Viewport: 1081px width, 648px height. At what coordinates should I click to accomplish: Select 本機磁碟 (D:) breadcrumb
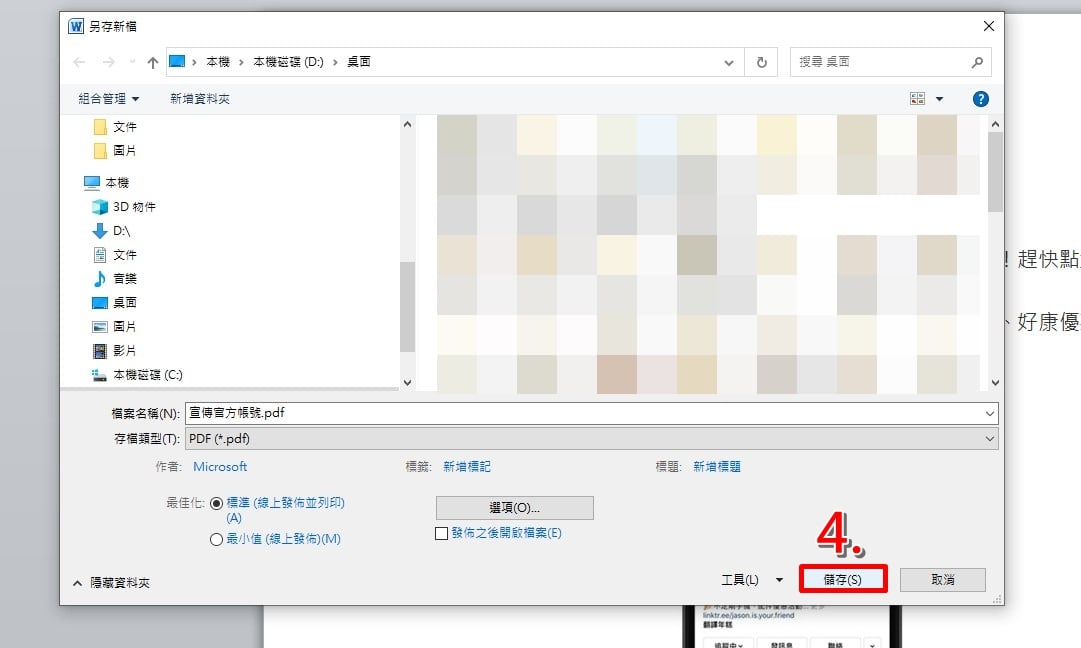tap(288, 61)
